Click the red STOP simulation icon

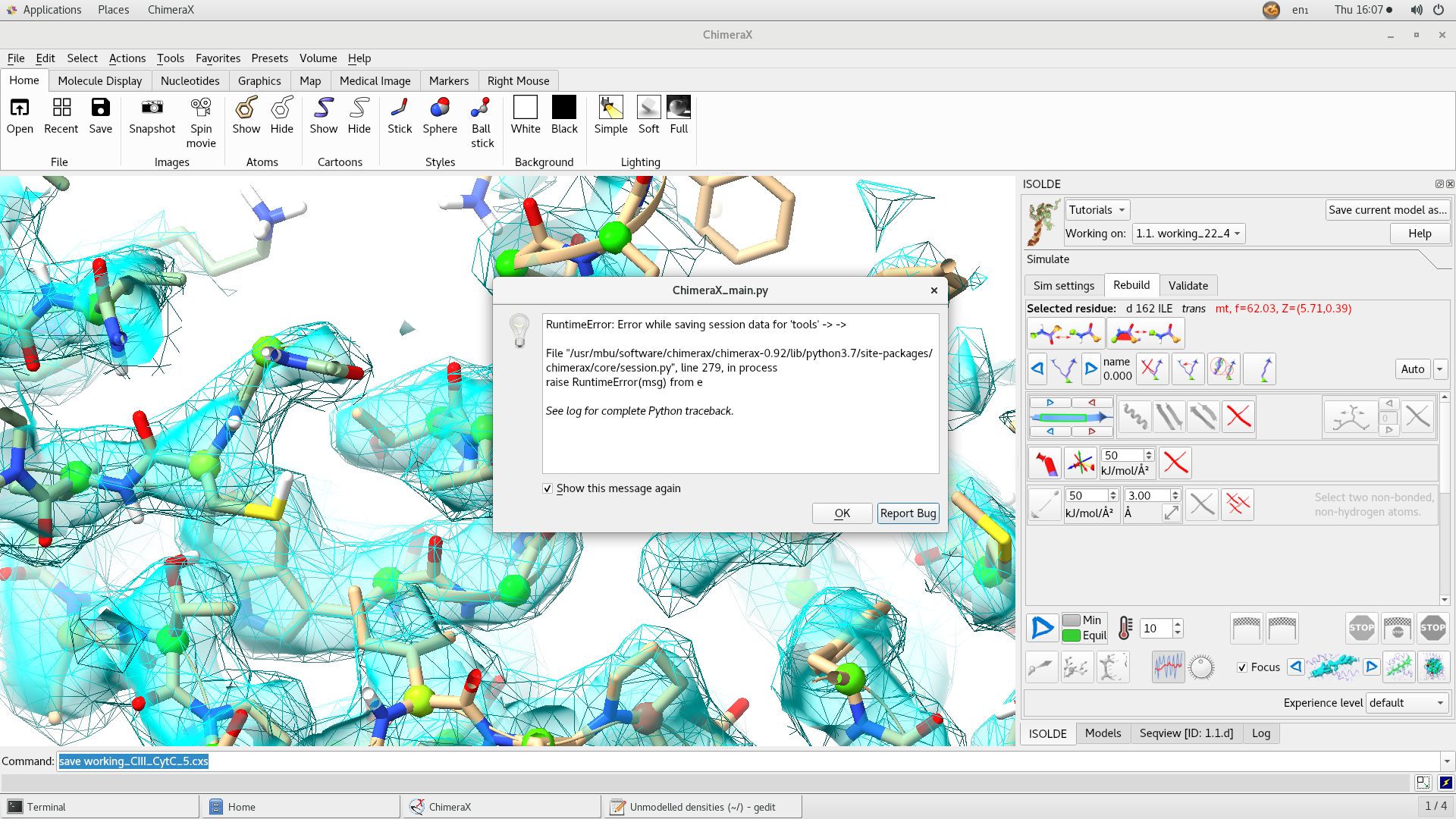click(1432, 628)
